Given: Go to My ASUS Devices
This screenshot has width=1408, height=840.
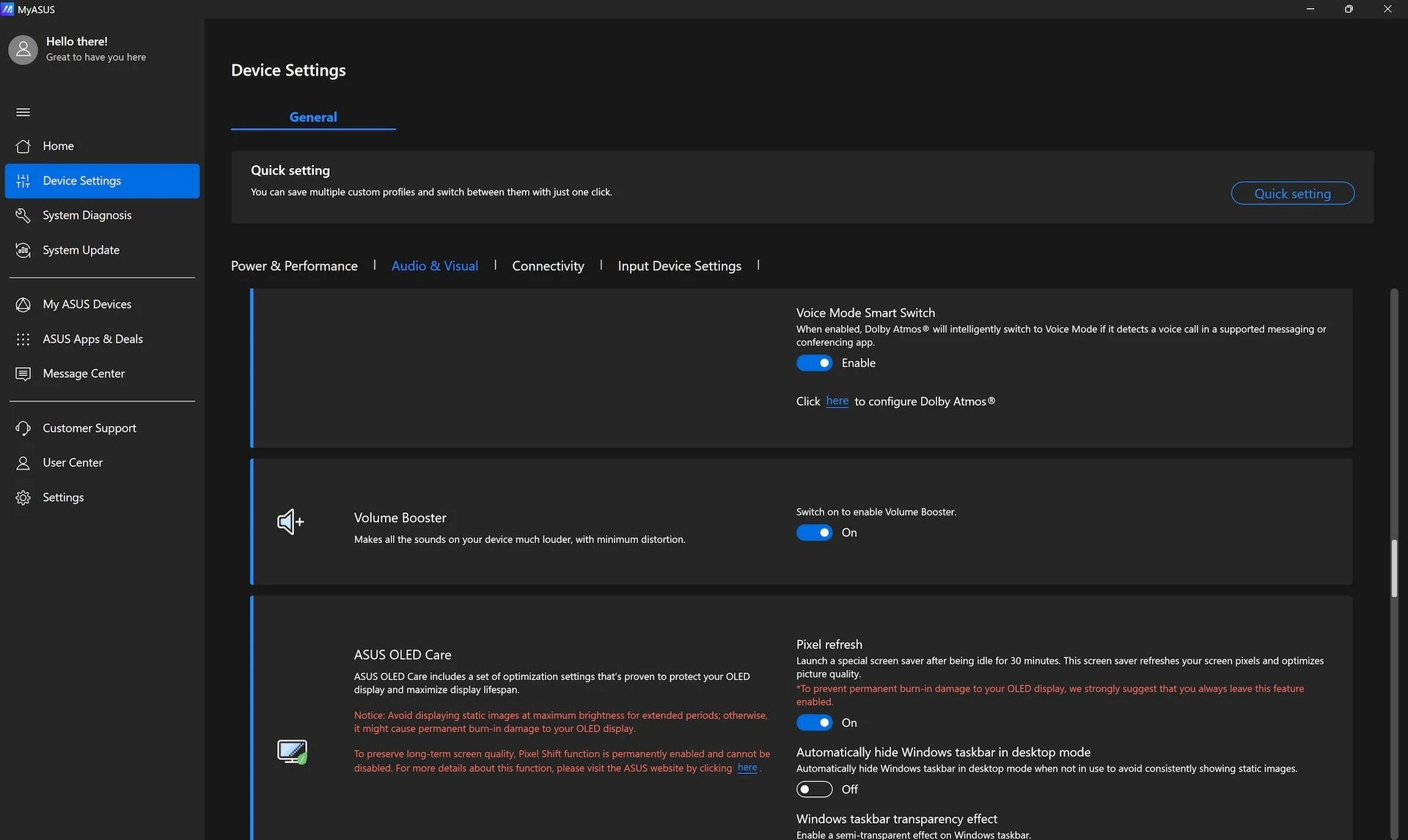Looking at the screenshot, I should click(x=102, y=304).
